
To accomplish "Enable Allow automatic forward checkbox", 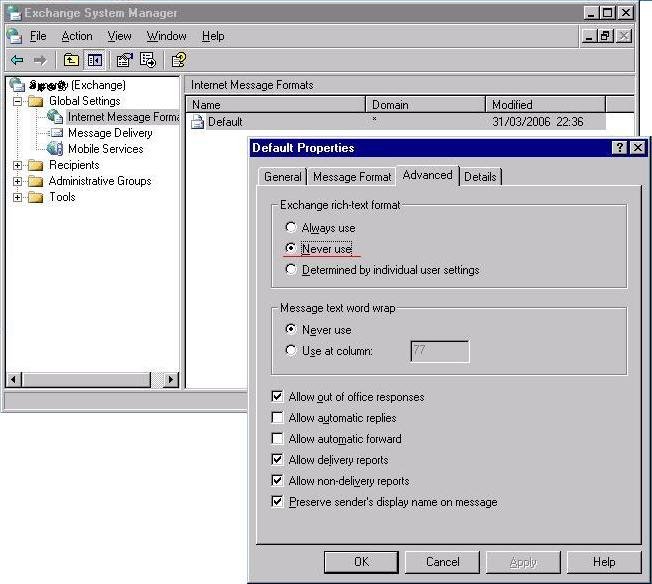I will (278, 439).
